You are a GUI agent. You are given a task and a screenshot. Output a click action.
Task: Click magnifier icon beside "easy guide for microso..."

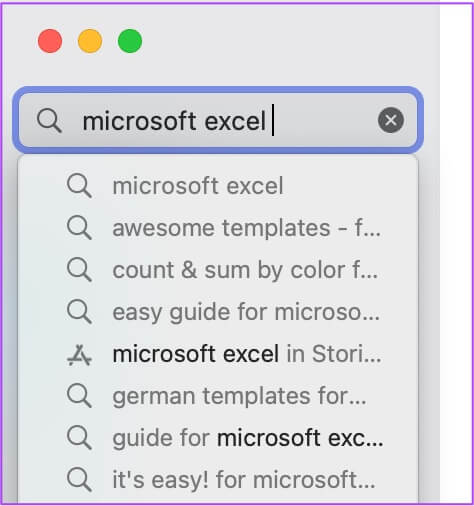[79, 312]
